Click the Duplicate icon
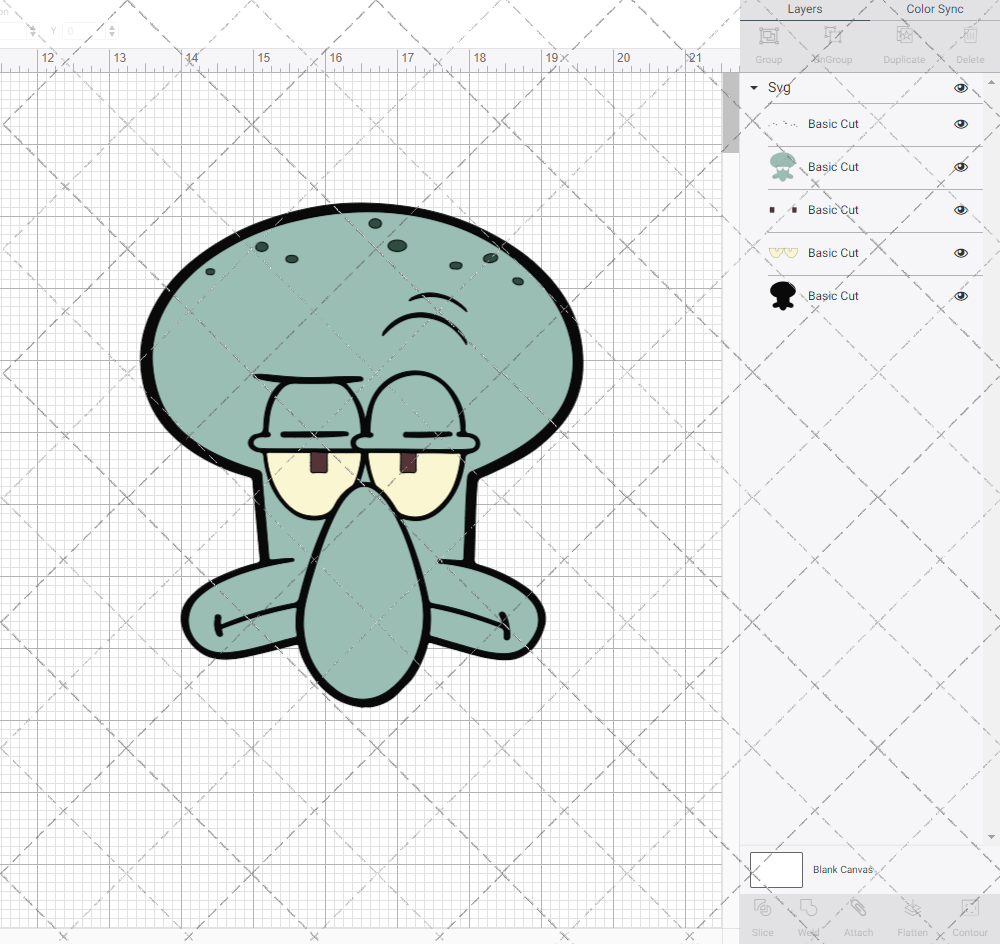The image size is (1000, 944). coord(904,36)
